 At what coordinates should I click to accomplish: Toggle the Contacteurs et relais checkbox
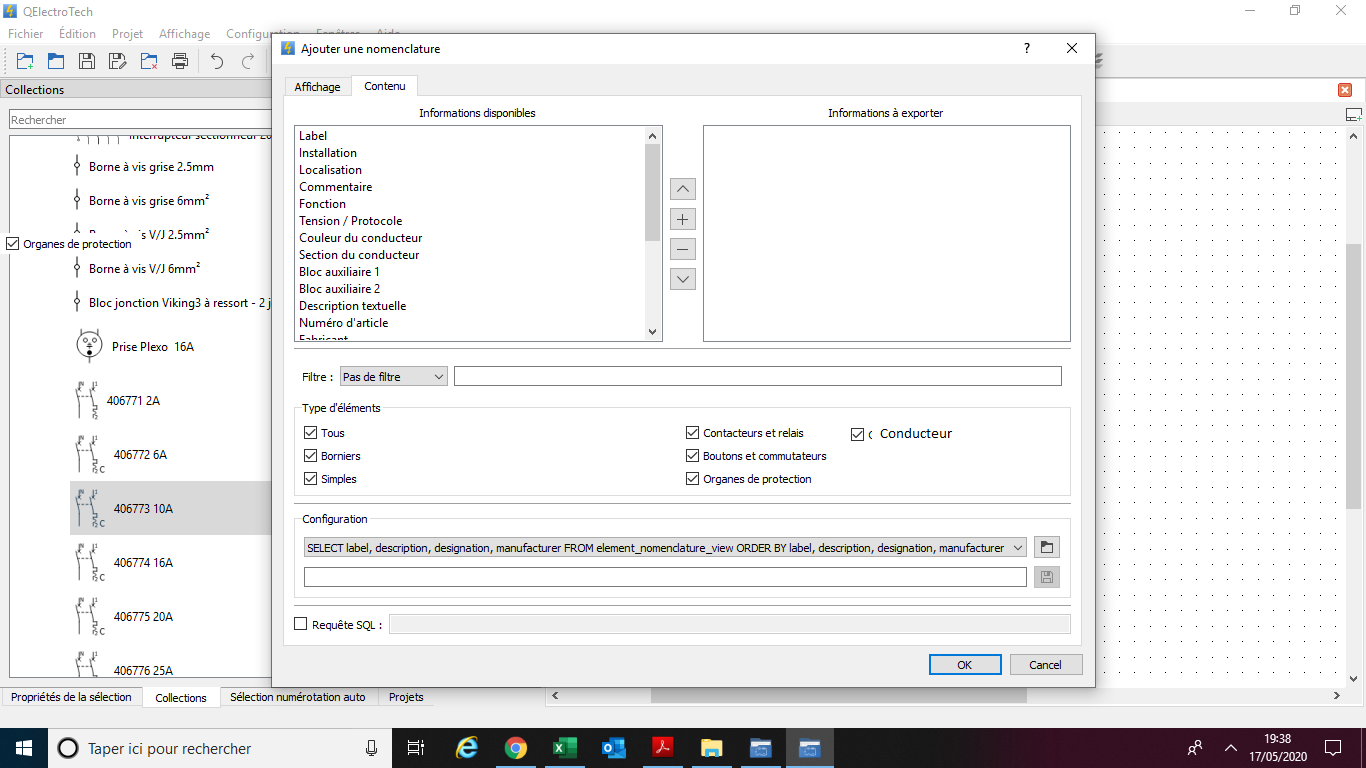(692, 433)
